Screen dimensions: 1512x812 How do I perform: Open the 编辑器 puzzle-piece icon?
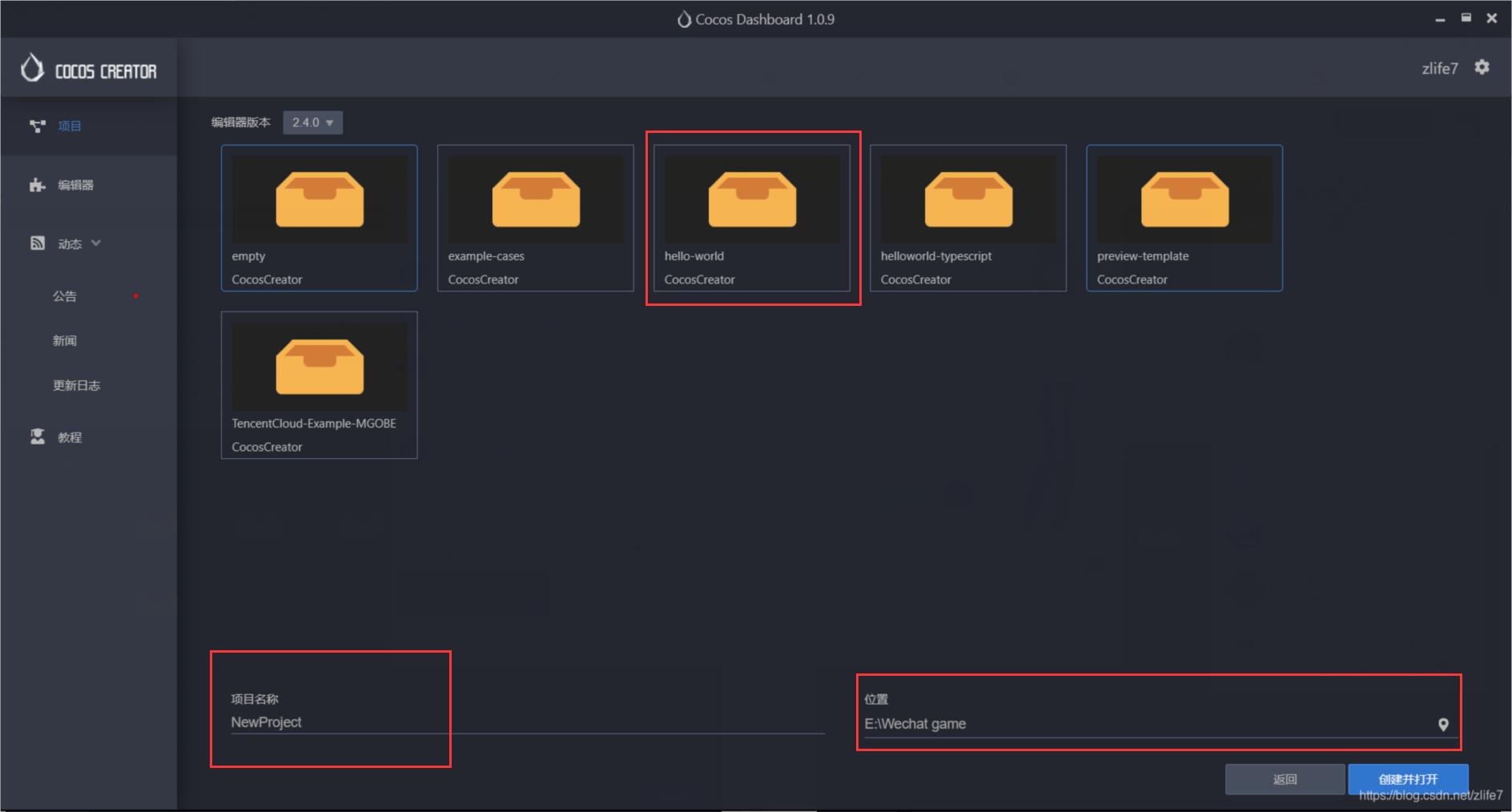37,185
